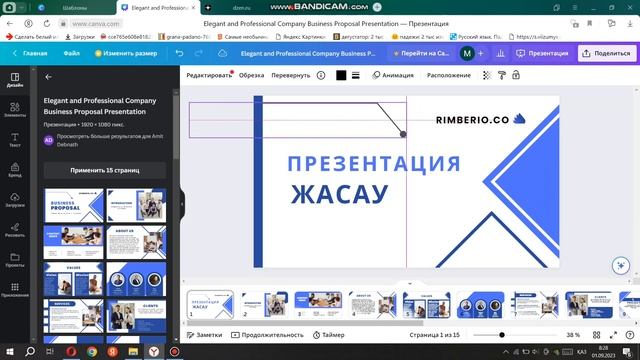Open the Uploads panel in the sidebar
This screenshot has height=360, width=640.
tap(15, 200)
